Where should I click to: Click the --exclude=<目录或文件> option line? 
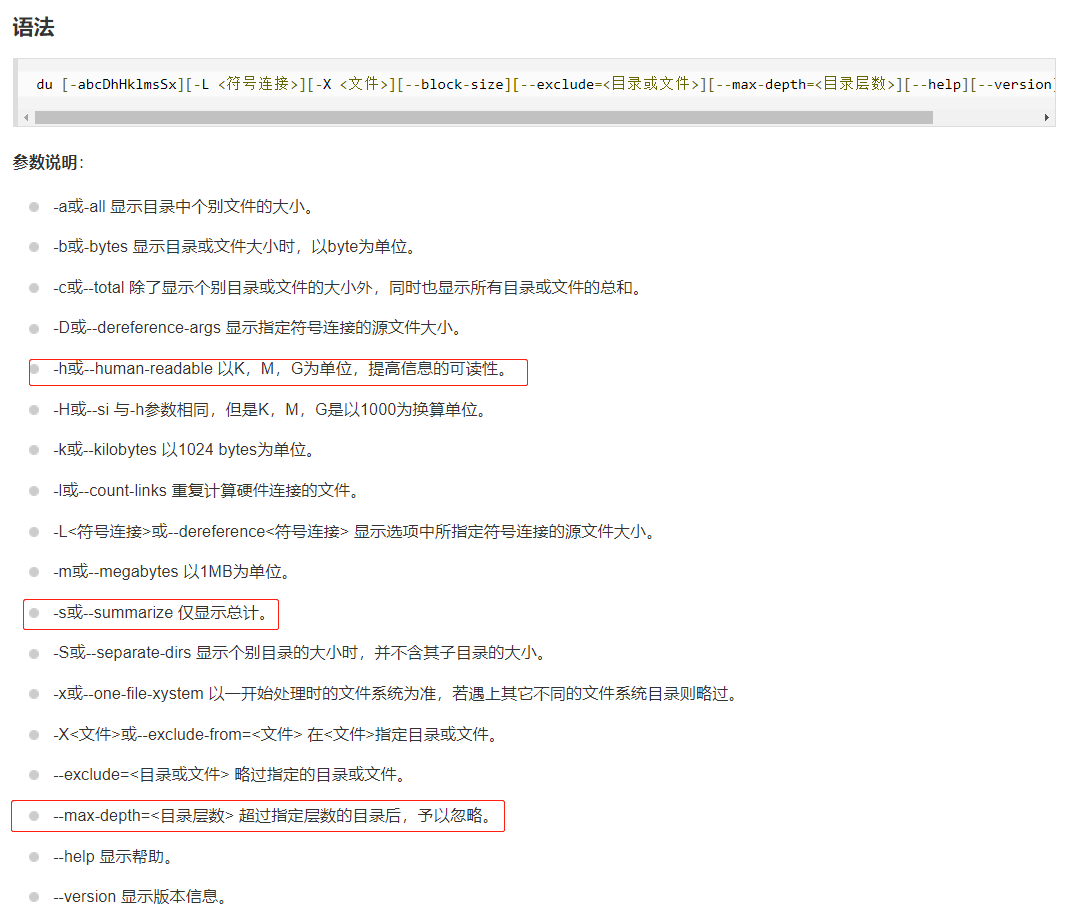(230, 775)
